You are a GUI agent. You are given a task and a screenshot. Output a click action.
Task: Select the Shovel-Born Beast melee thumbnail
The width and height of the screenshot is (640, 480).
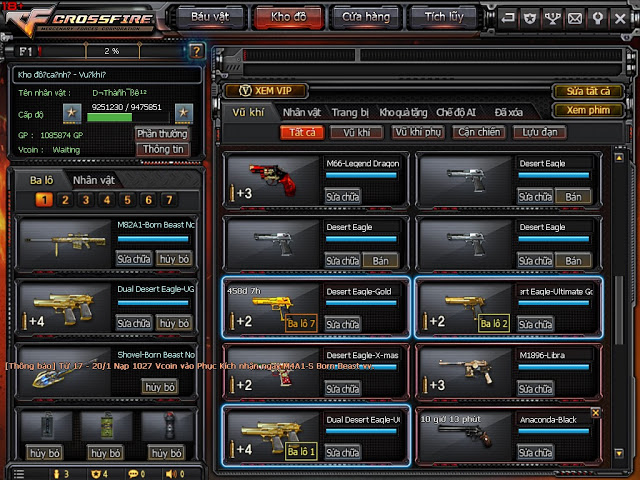[x=65, y=372]
